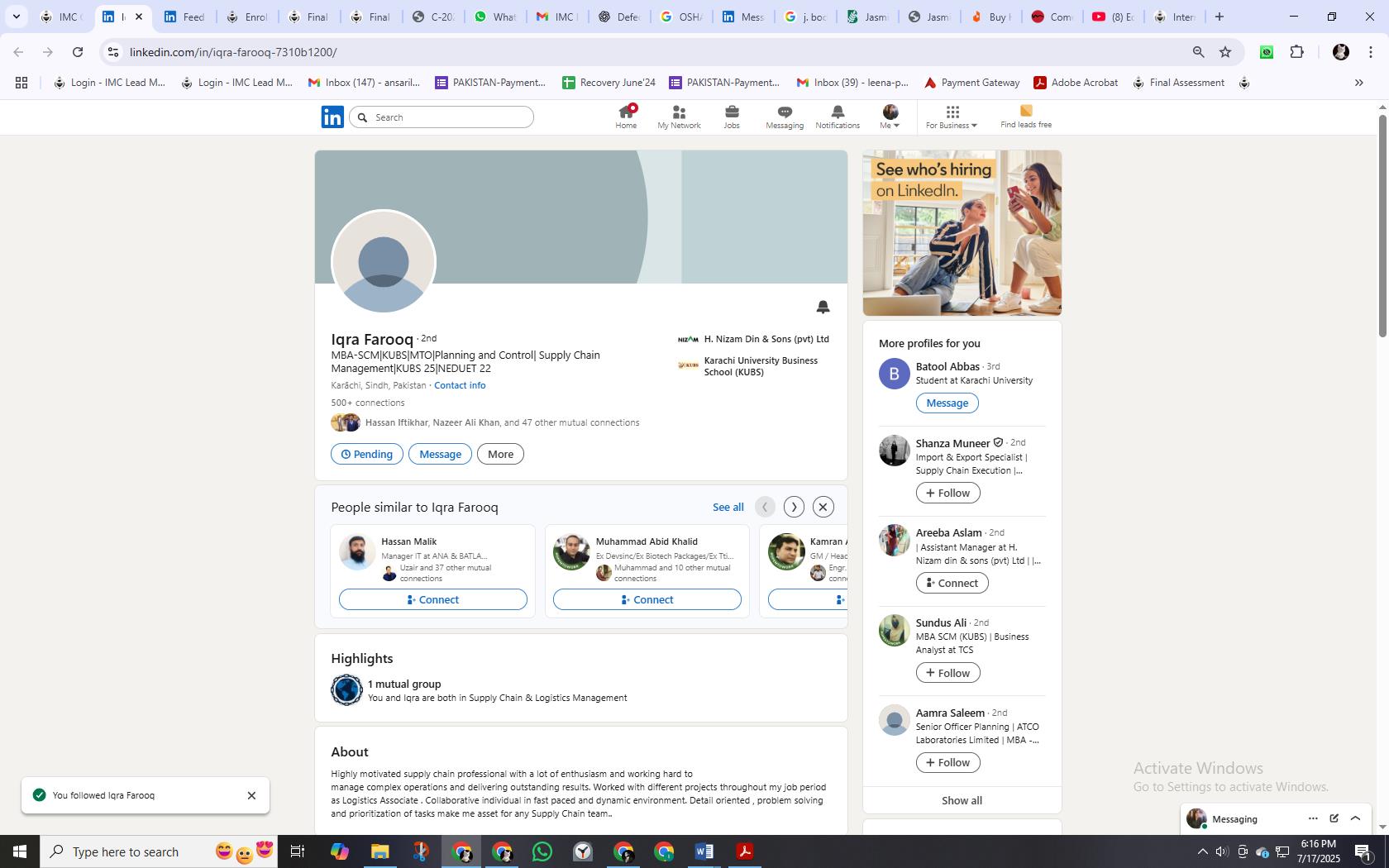Connect with Hassan Malik
The width and height of the screenshot is (1389, 868).
[x=432, y=599]
